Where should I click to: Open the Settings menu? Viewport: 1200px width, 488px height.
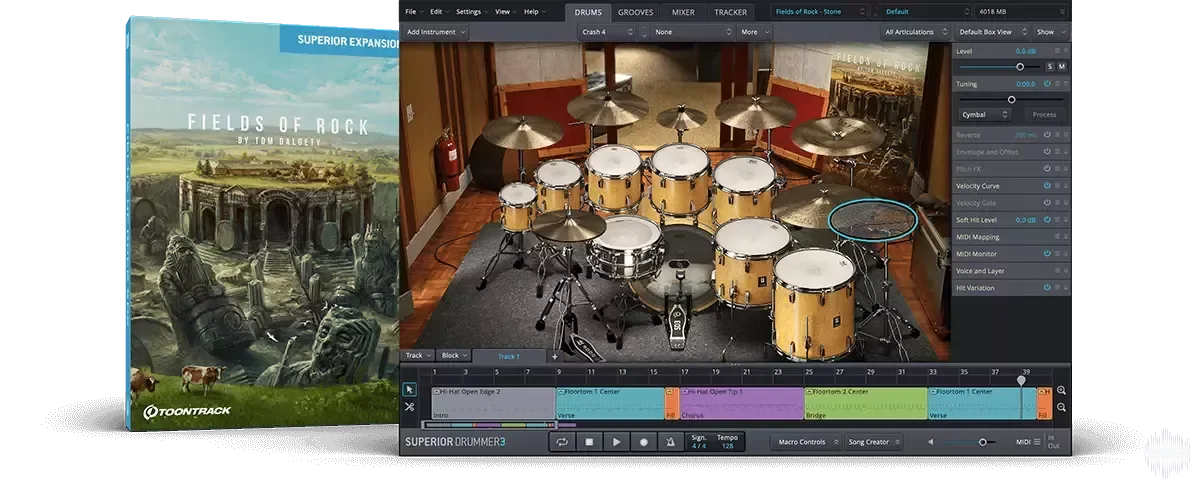pyautogui.click(x=472, y=12)
